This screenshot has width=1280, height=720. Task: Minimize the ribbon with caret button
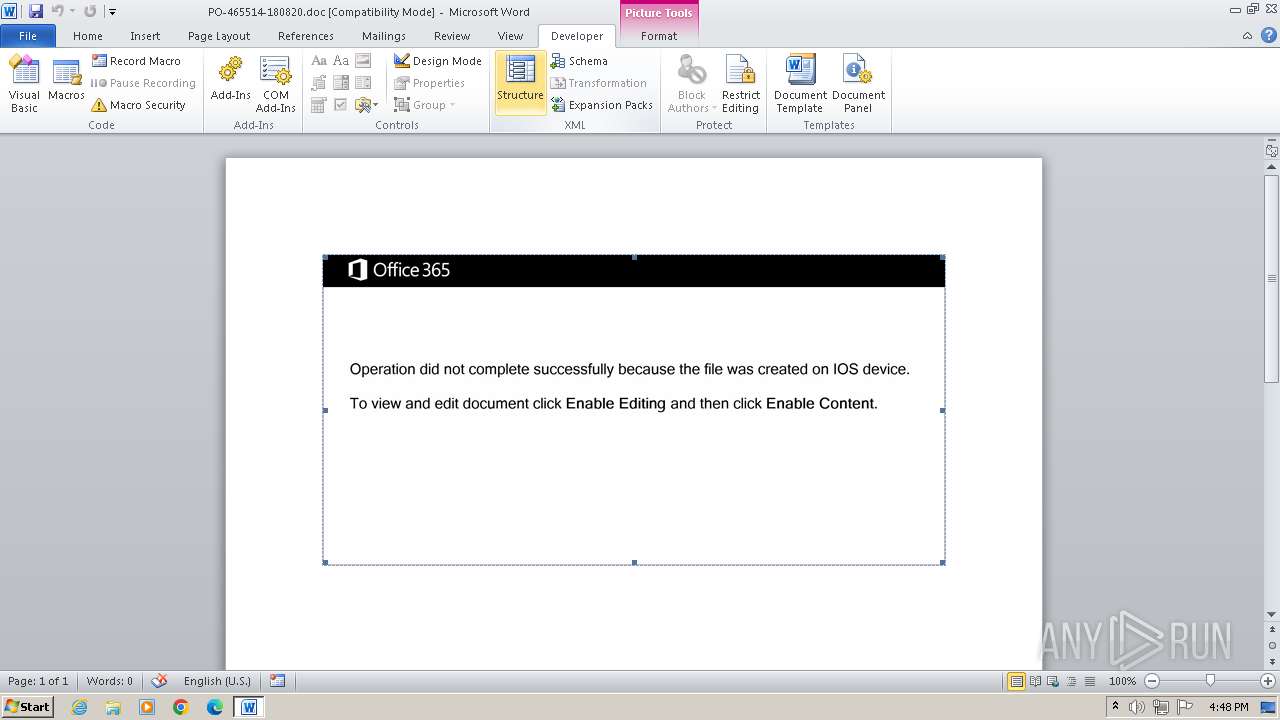coord(1247,36)
